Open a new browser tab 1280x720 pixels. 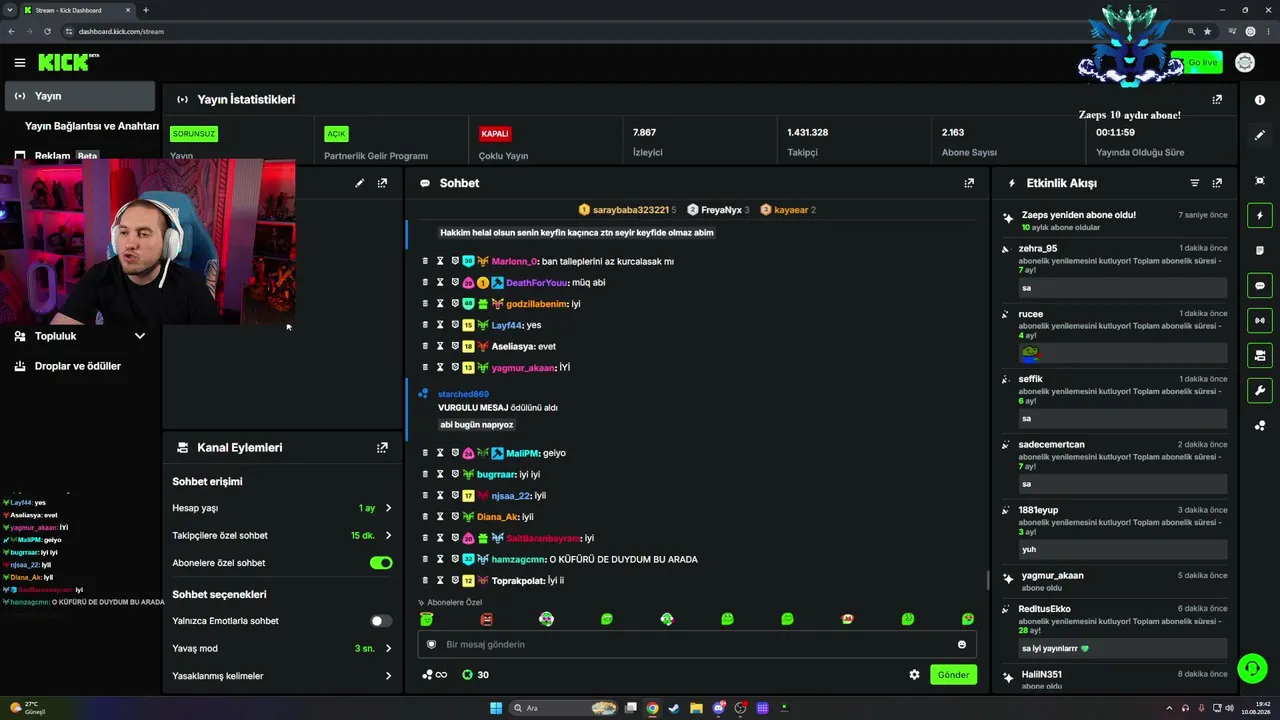tap(146, 10)
